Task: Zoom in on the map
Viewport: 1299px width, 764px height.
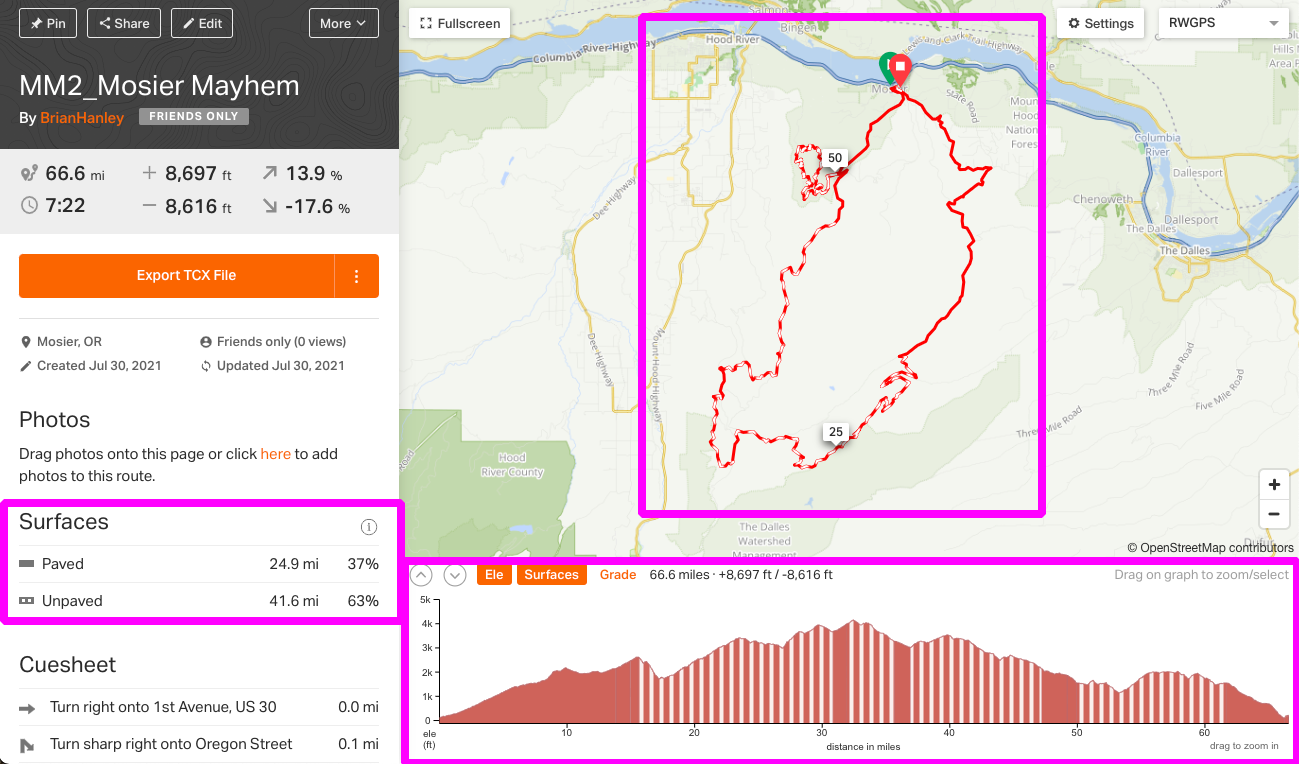Action: (x=1274, y=485)
